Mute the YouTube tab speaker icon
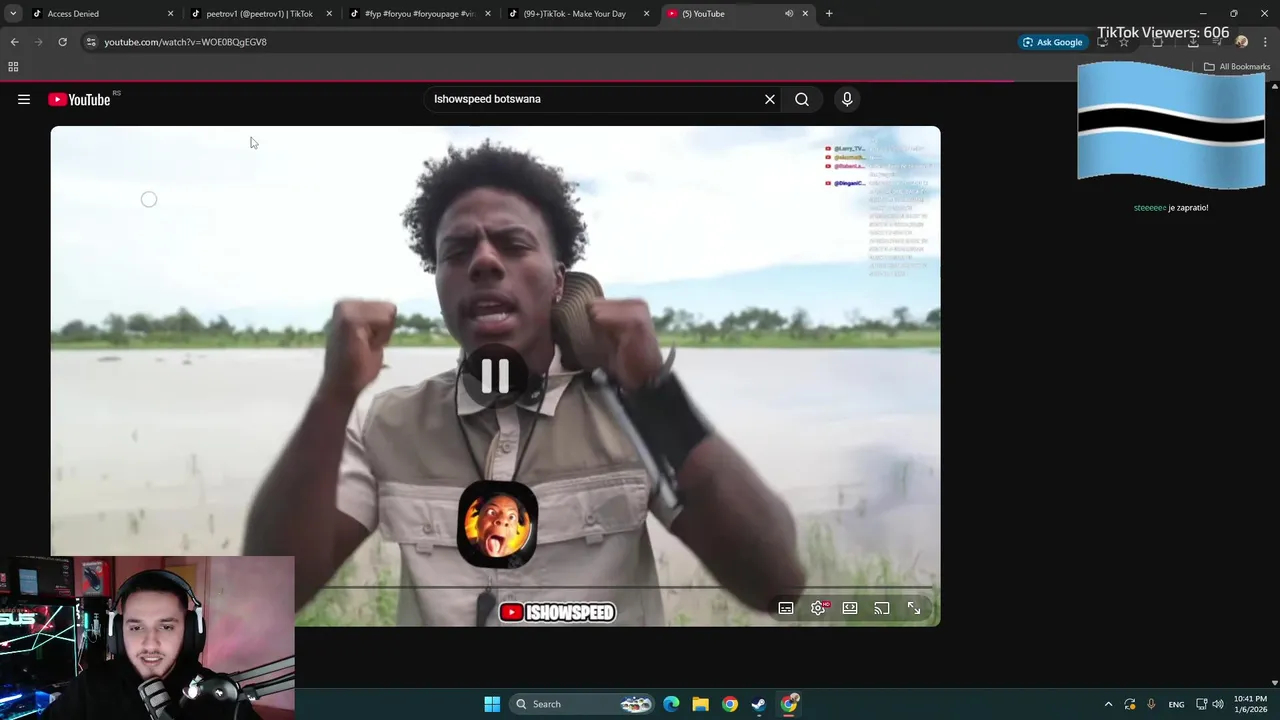 (789, 14)
